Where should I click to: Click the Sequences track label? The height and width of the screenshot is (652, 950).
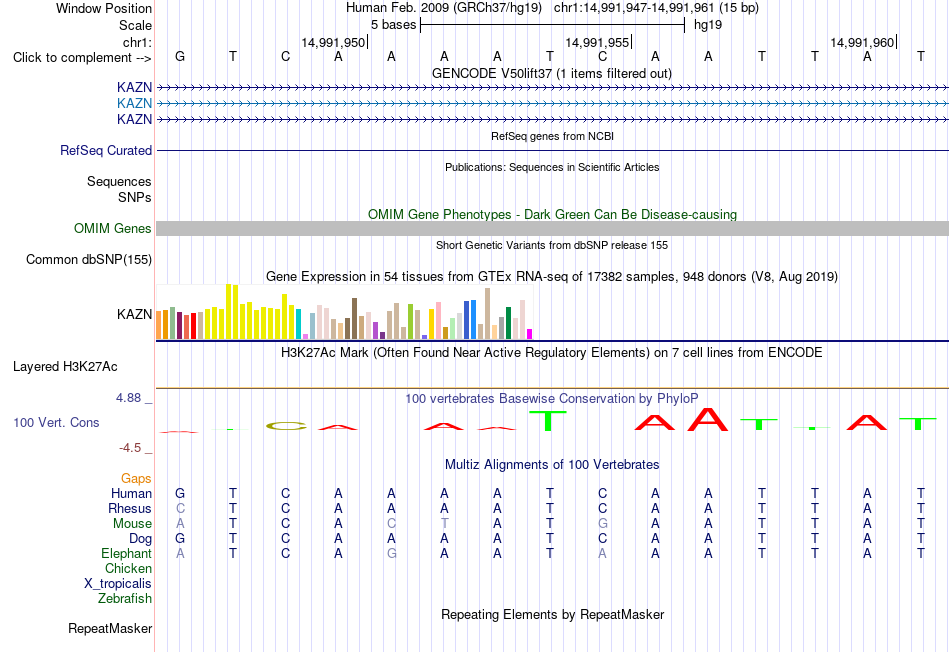tap(119, 181)
